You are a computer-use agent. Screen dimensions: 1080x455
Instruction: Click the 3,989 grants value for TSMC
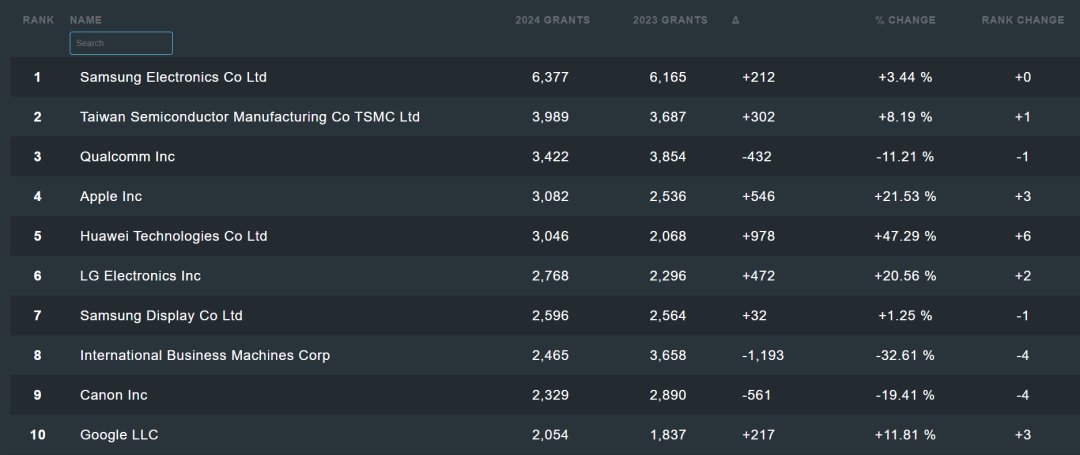coord(550,117)
